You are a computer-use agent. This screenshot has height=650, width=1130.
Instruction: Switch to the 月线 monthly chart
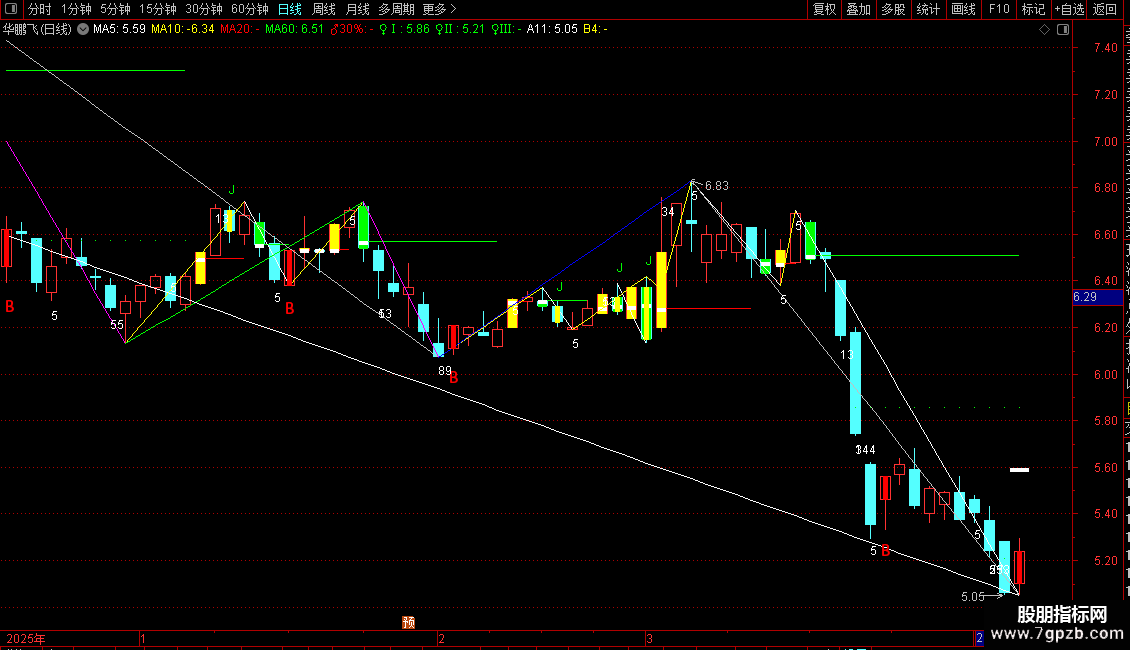357,9
